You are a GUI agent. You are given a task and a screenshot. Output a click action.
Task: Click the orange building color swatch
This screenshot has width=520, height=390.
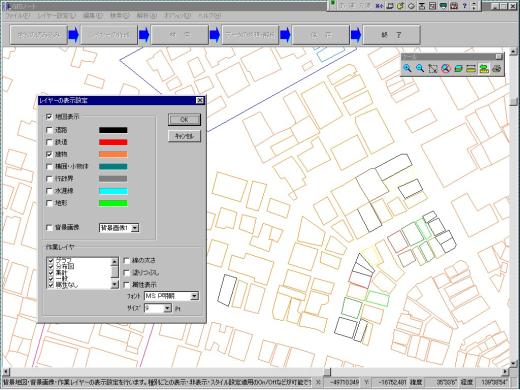[113, 155]
